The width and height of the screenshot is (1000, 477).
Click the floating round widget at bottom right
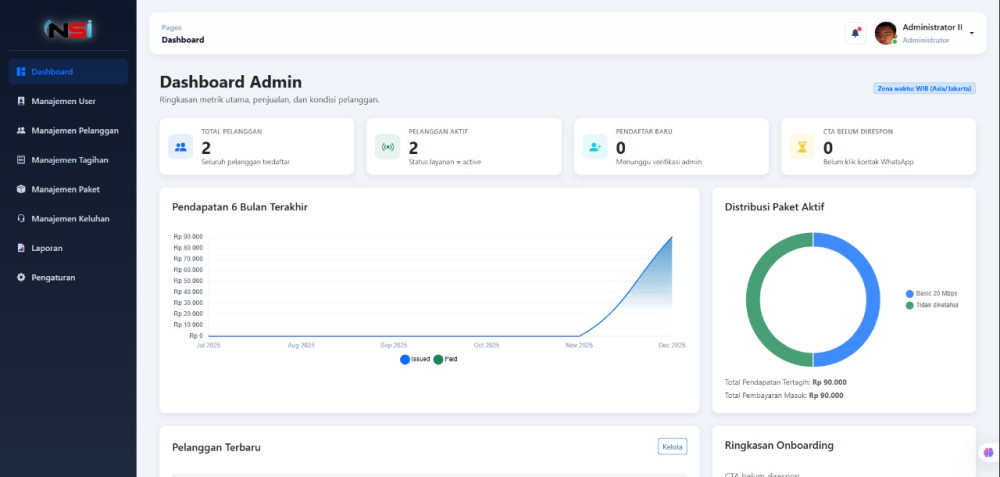[988, 453]
